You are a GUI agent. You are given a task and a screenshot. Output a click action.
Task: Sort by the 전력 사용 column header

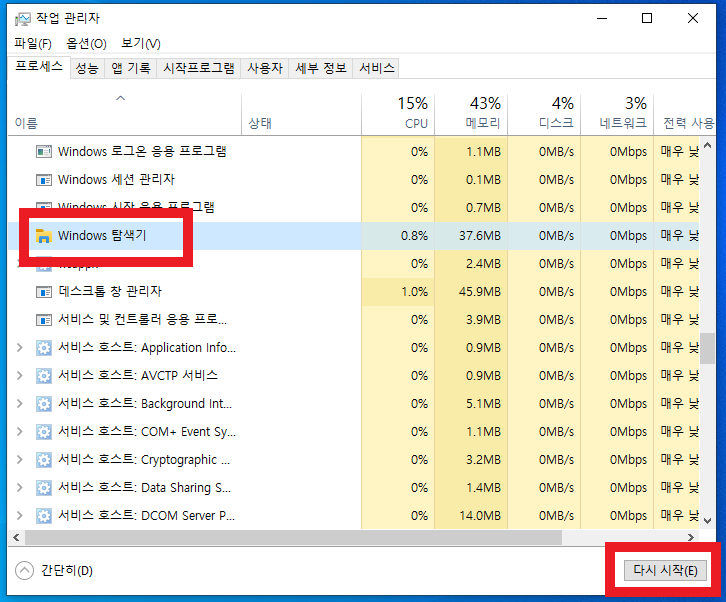[x=685, y=113]
